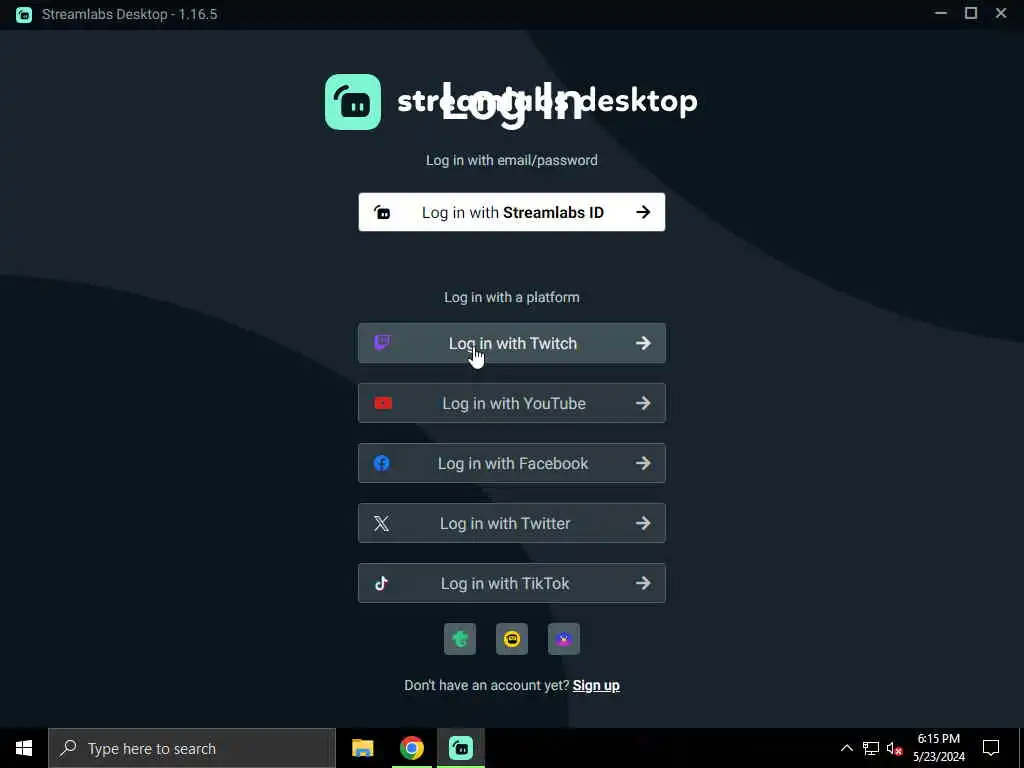The image size is (1024, 768).
Task: Open the network status tray icon
Action: (871, 748)
